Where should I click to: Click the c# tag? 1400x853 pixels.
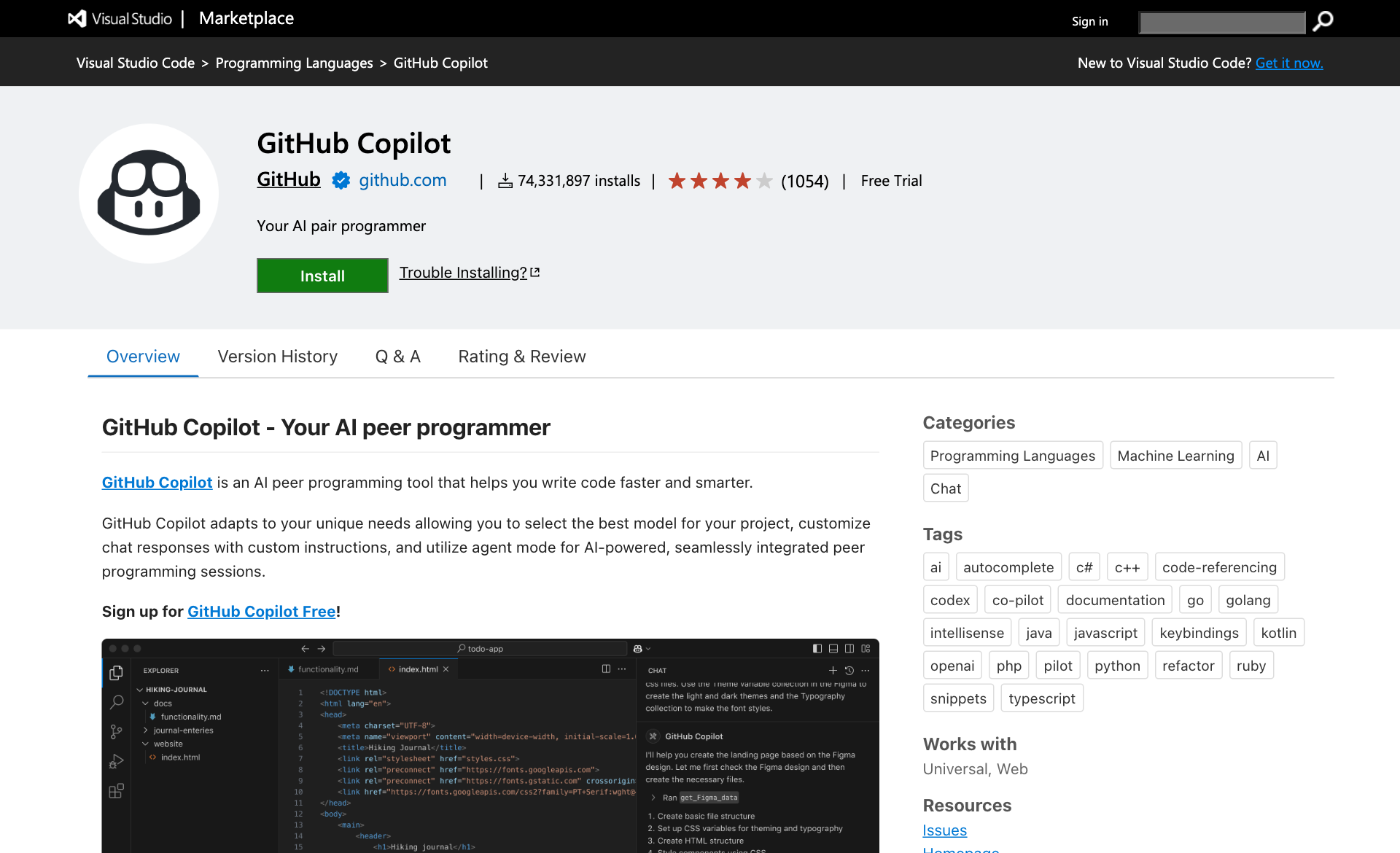pos(1084,567)
